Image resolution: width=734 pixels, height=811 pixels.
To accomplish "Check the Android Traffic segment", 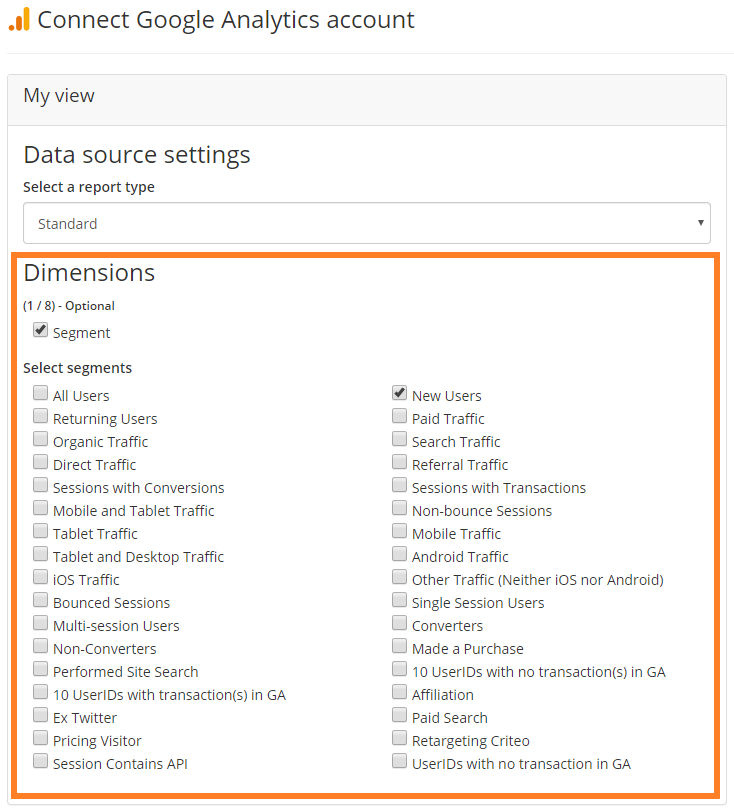I will [399, 554].
